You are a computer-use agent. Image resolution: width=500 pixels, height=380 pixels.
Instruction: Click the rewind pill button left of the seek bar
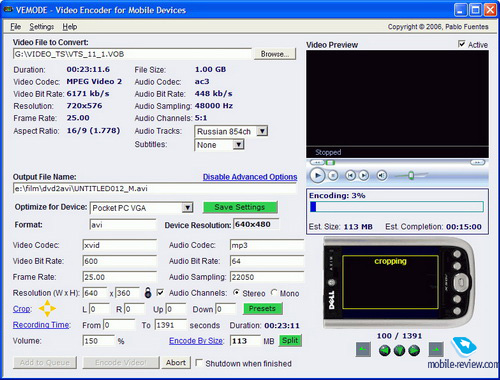coord(317,162)
